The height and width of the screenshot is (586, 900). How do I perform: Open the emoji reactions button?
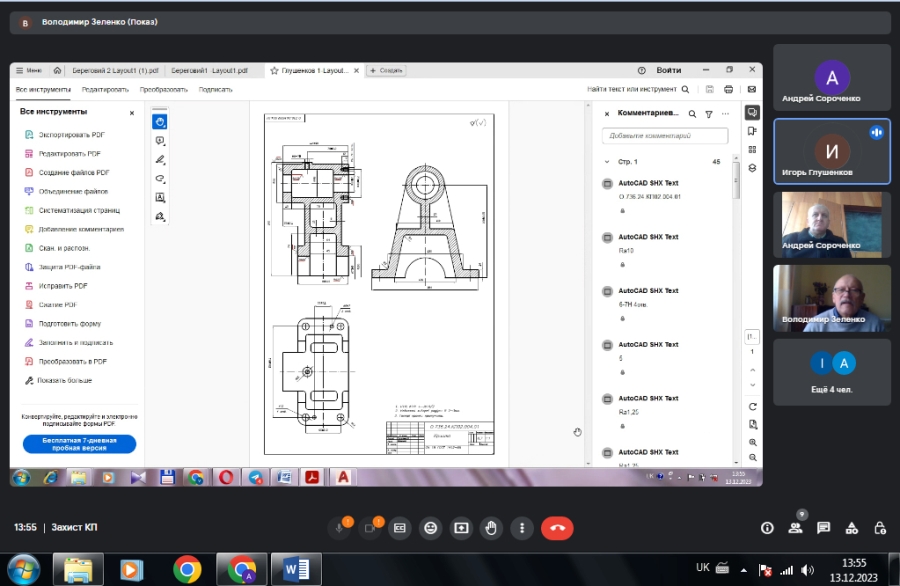(x=430, y=527)
